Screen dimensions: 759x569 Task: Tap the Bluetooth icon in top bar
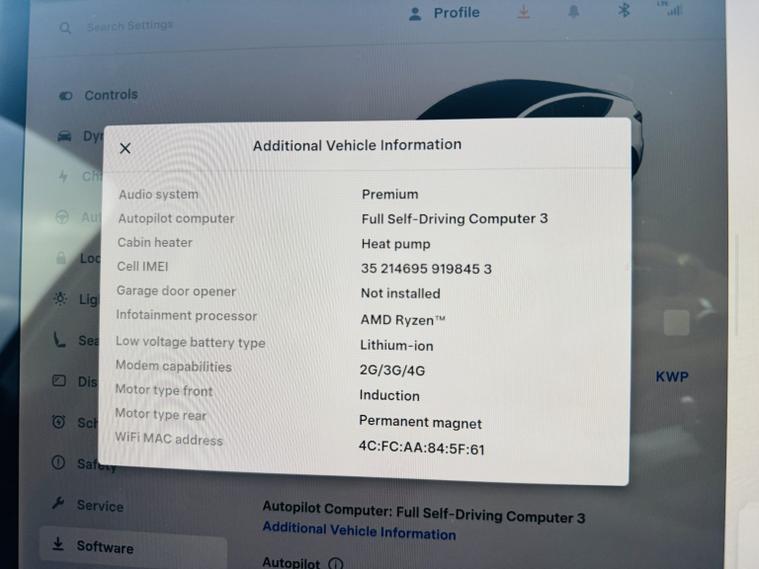(623, 11)
